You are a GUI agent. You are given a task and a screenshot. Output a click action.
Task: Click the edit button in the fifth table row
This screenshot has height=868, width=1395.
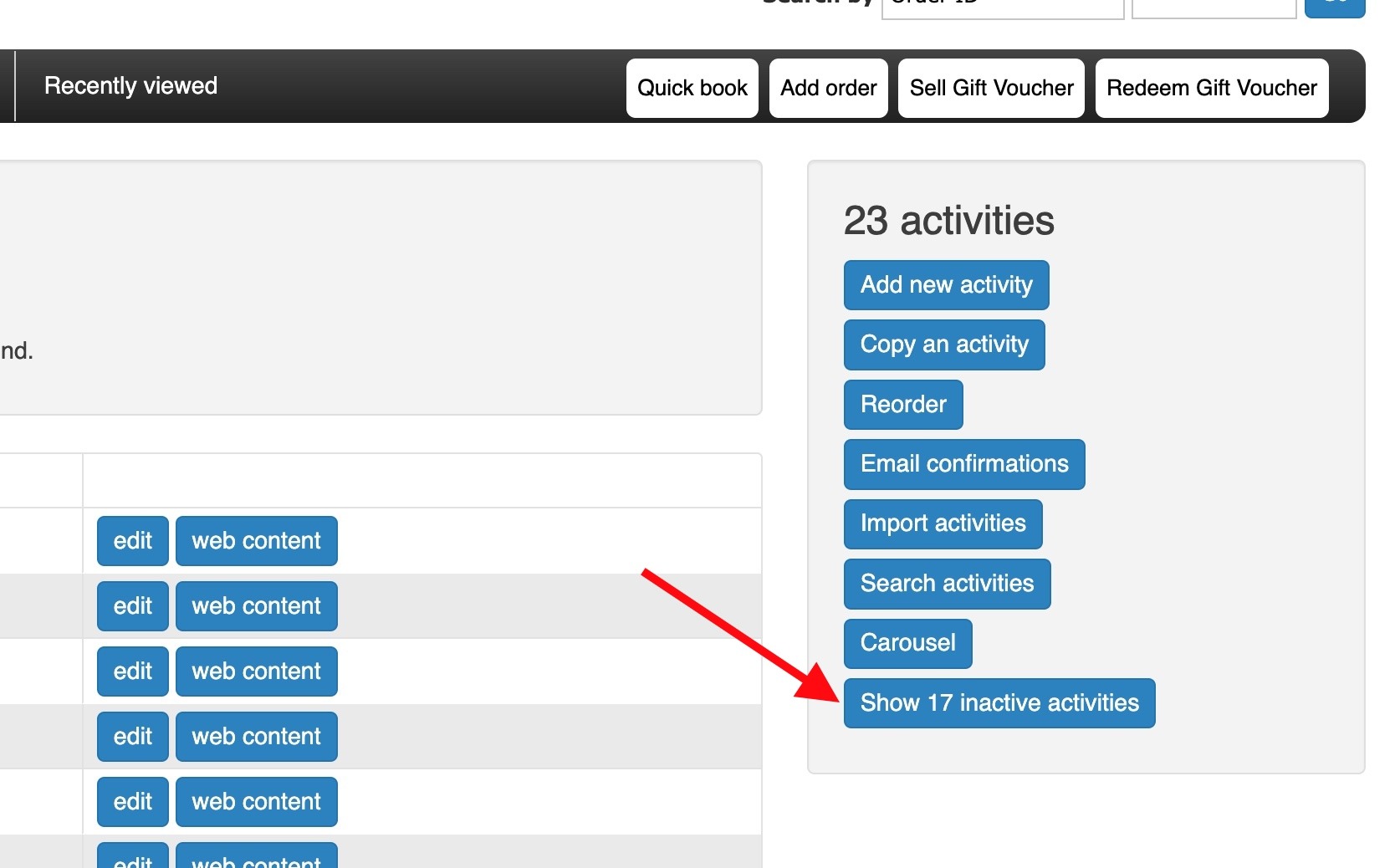click(x=133, y=802)
